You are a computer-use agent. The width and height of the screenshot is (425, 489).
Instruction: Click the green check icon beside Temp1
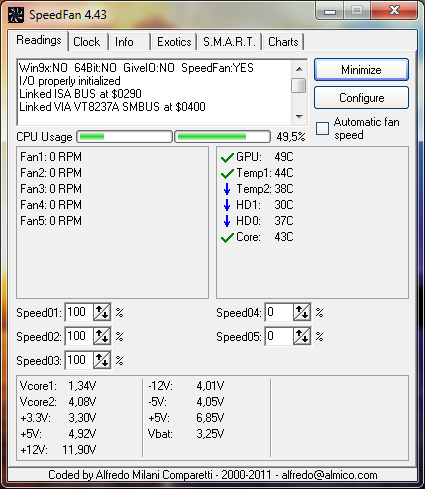pos(227,173)
